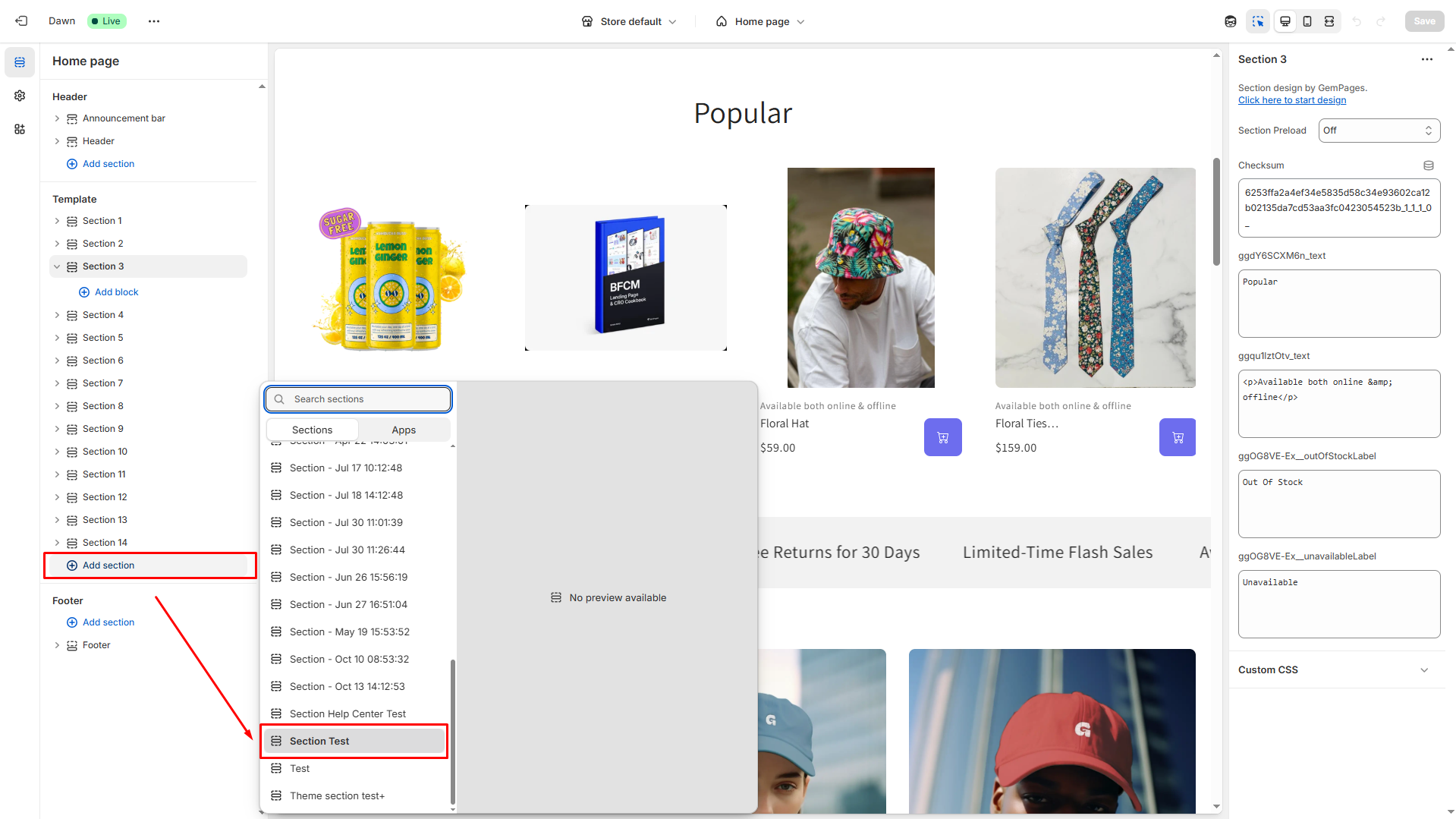Screen dimensions: 1456x819
Task: Open the Home page template dropdown
Action: (x=760, y=21)
